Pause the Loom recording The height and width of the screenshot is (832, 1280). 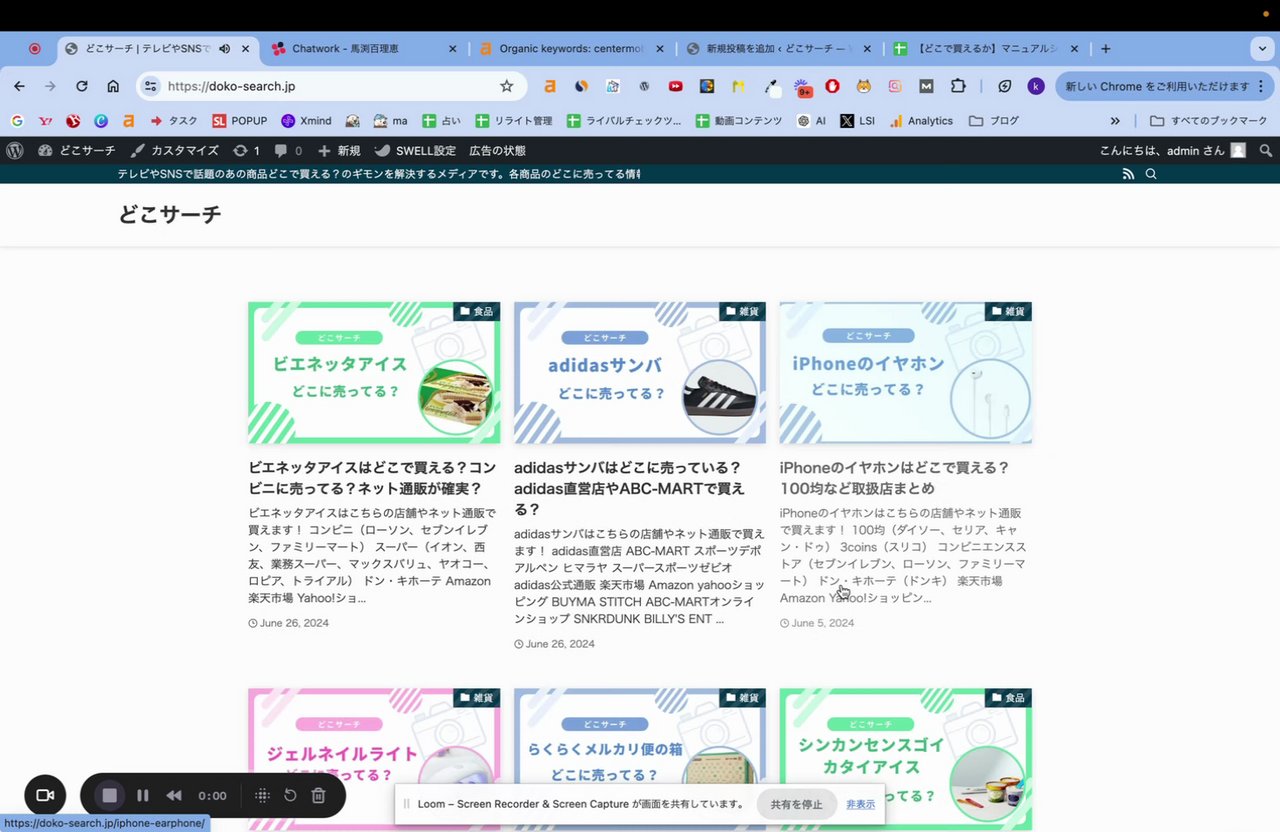[x=143, y=796]
